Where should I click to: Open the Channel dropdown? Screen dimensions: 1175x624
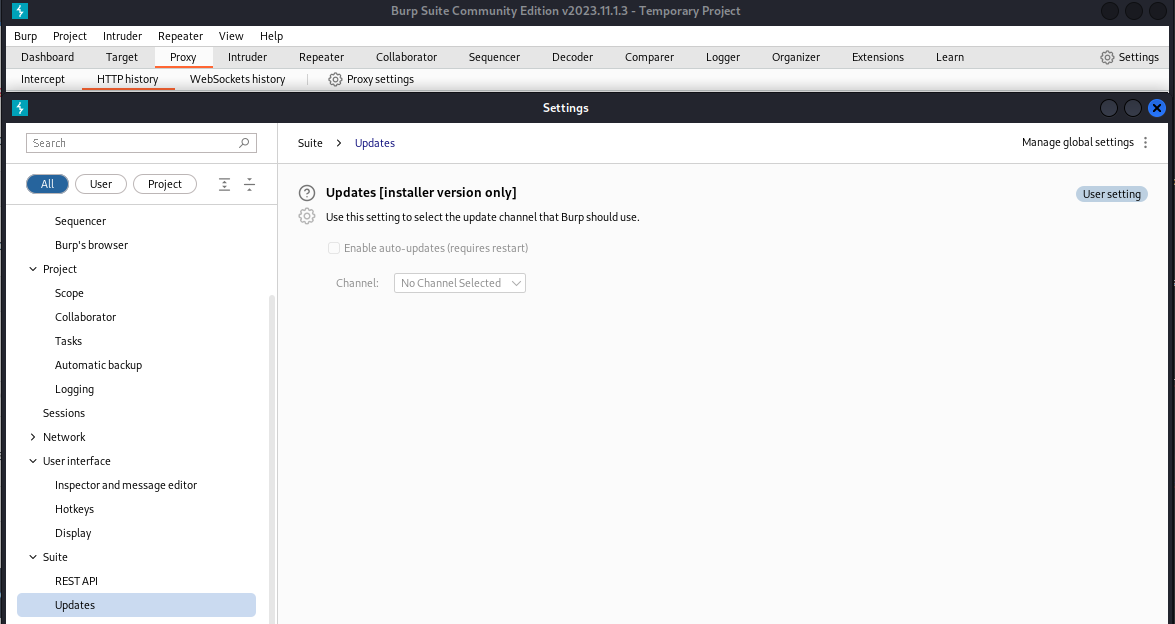coord(459,283)
